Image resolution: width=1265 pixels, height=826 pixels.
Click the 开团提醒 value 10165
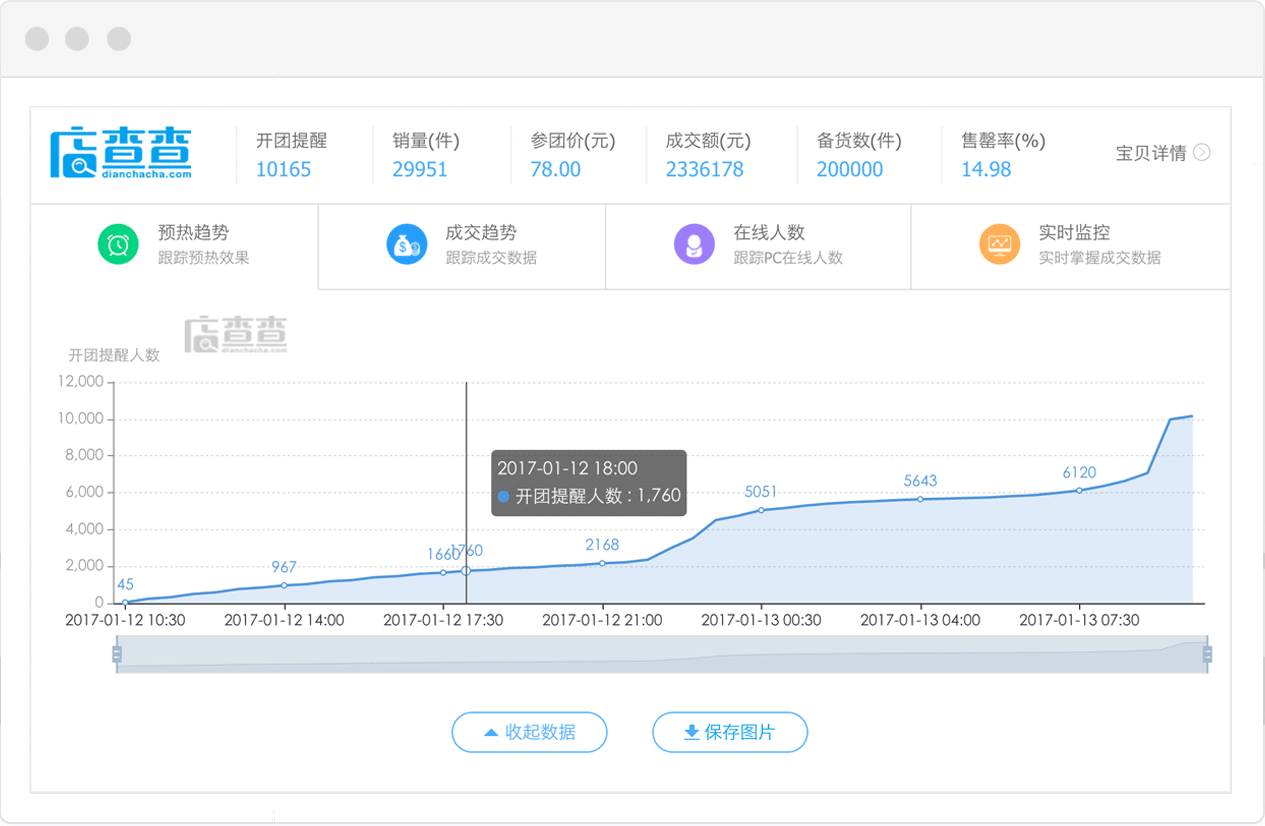284,169
